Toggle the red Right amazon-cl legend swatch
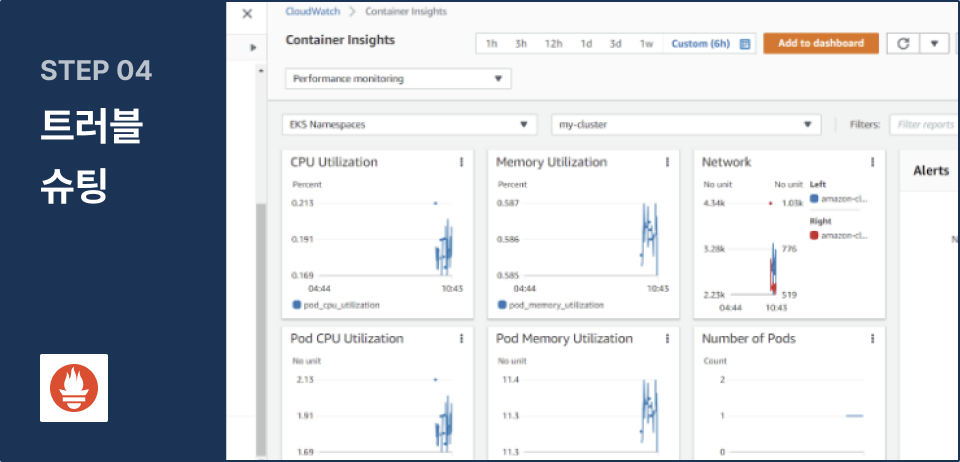 tap(814, 236)
